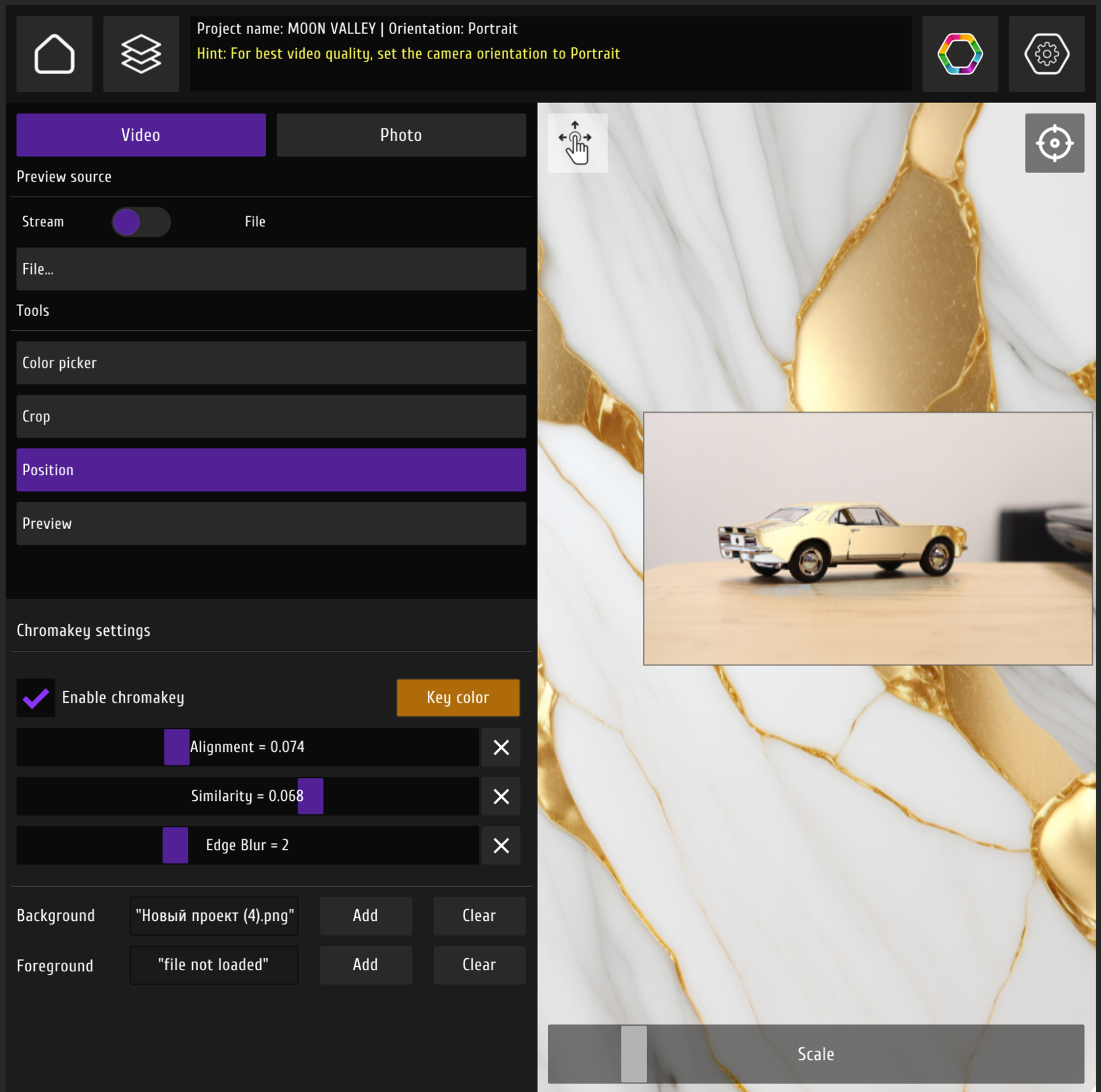Clear the Background file
The height and width of the screenshot is (1092, 1101).
(x=479, y=916)
